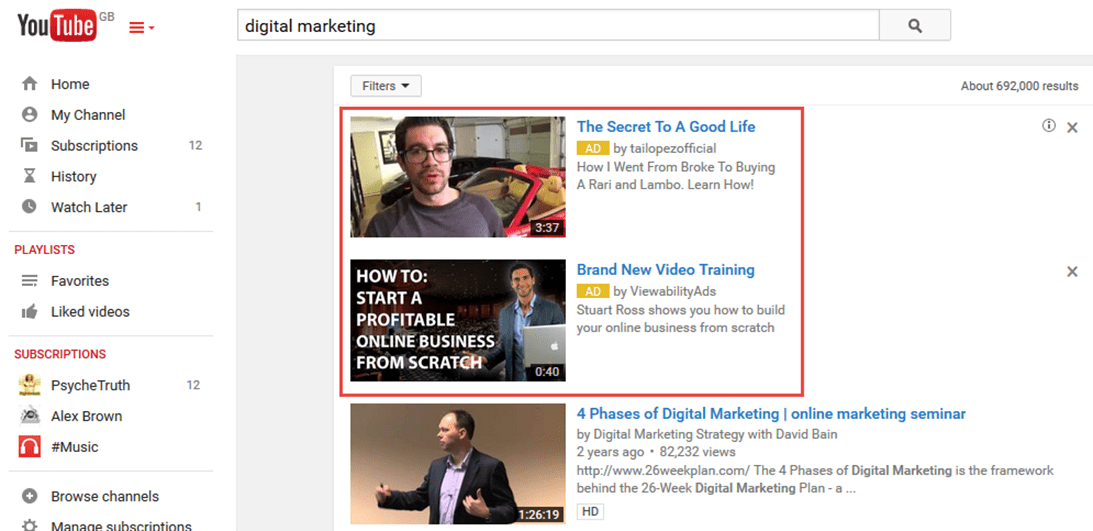Click the Alex Brown channel avatar
The height and width of the screenshot is (531, 1093).
(29, 416)
